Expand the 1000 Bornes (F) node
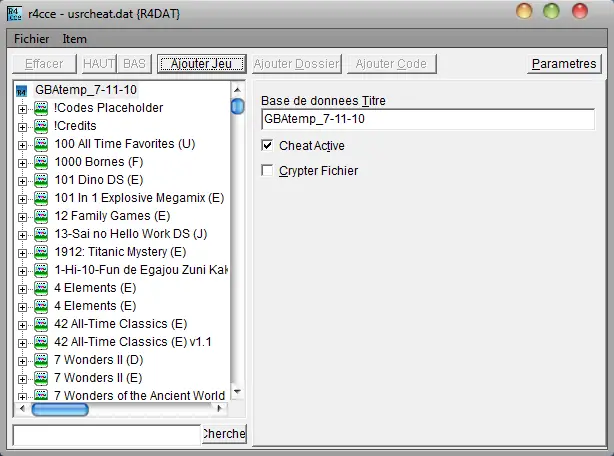 point(22,163)
